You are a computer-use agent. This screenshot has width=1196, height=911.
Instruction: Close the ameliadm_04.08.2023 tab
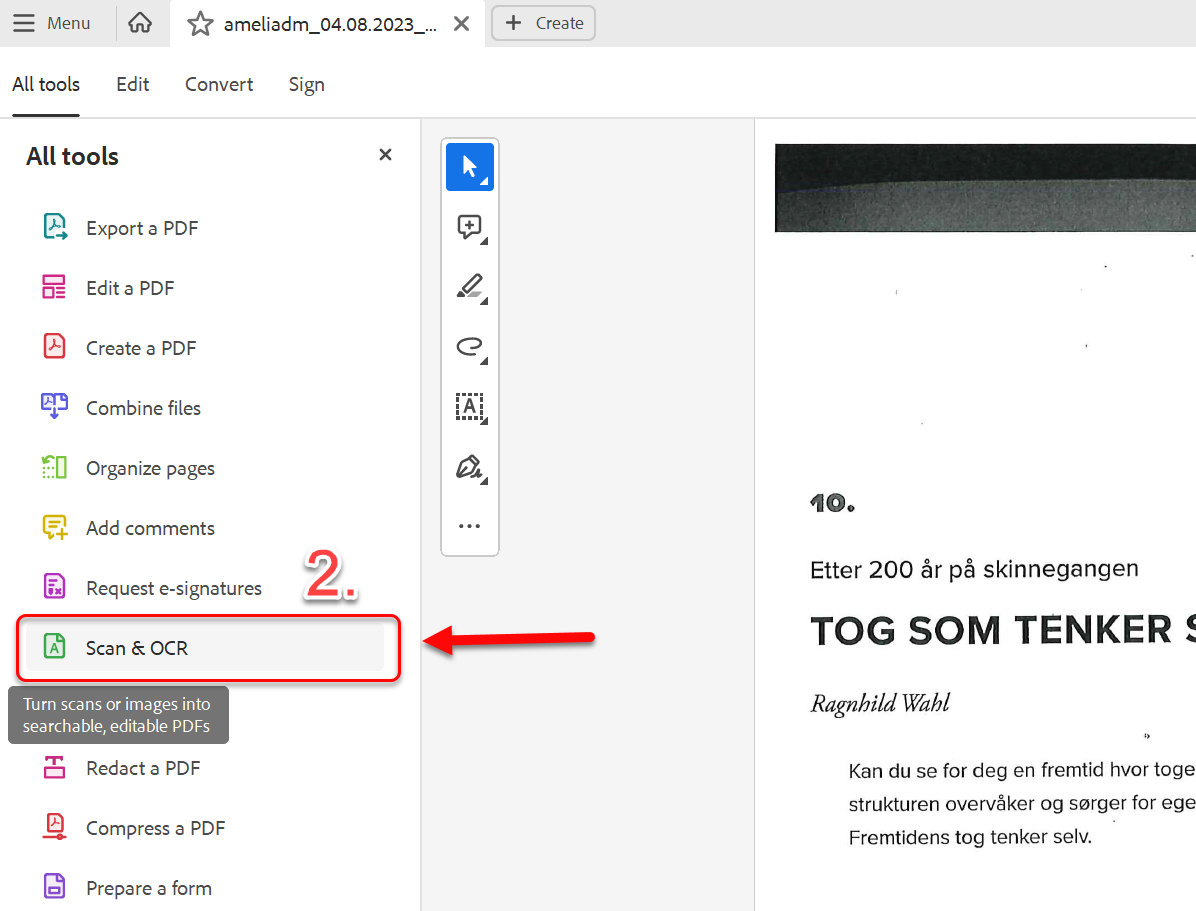(461, 24)
